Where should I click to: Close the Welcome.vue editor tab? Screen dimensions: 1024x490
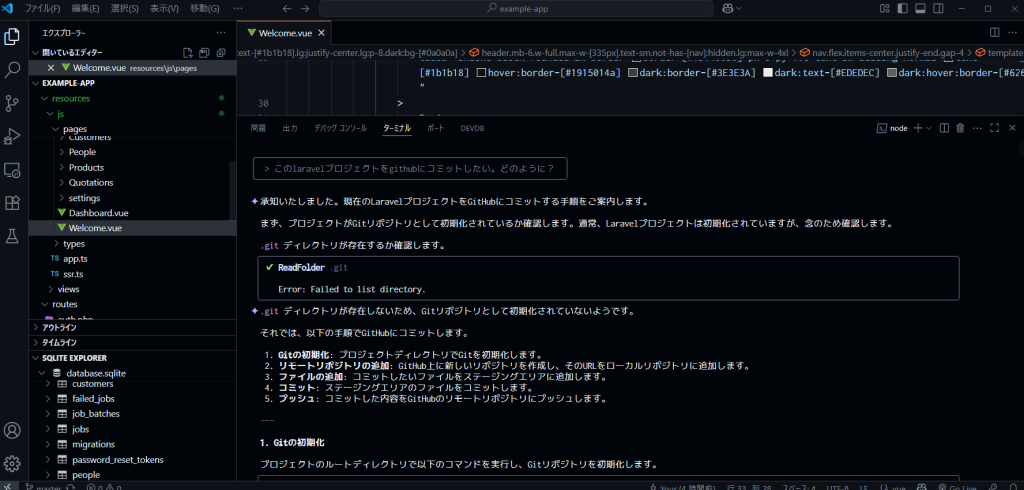pos(321,33)
